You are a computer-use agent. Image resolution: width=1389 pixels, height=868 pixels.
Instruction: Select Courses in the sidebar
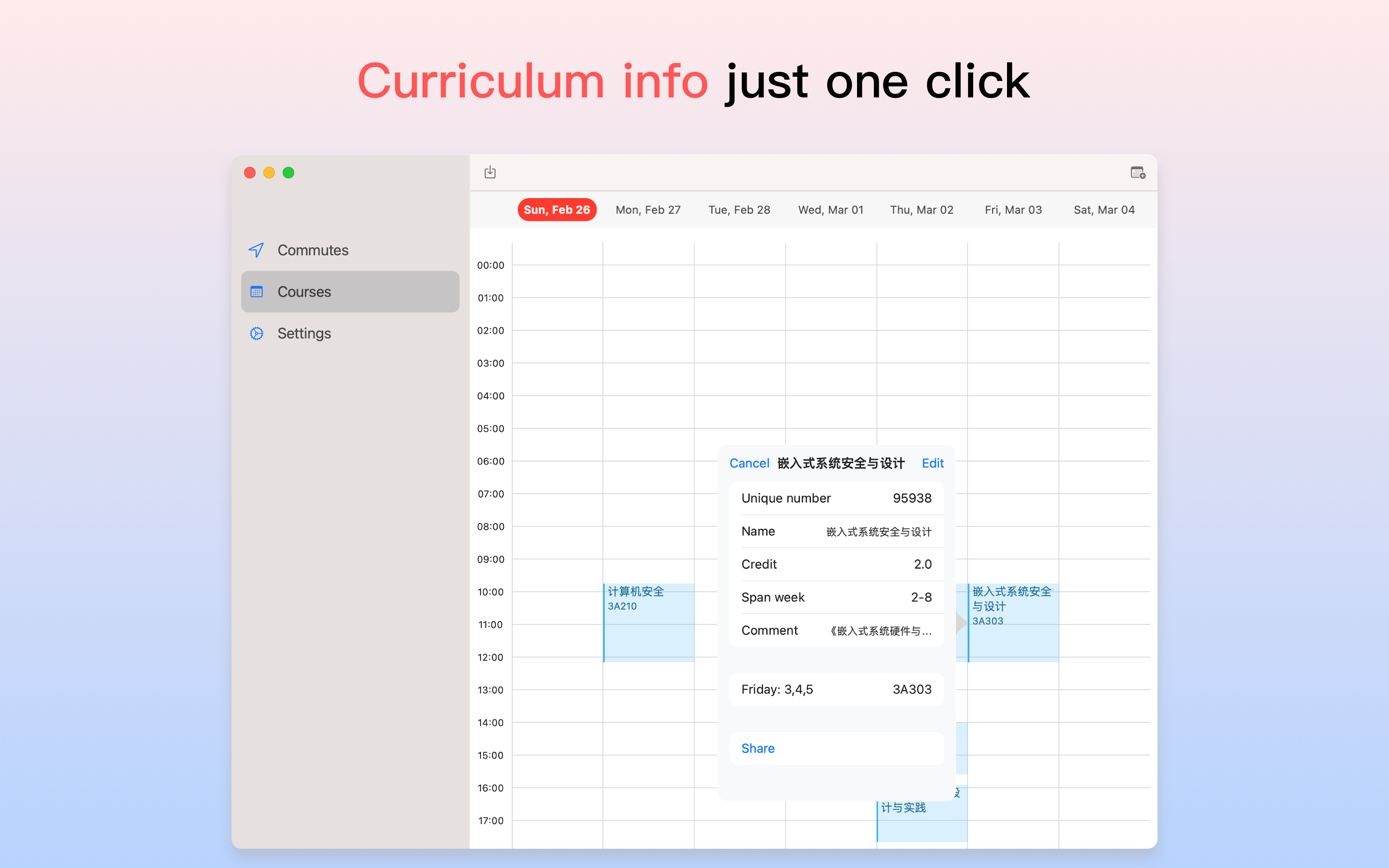coord(350,292)
